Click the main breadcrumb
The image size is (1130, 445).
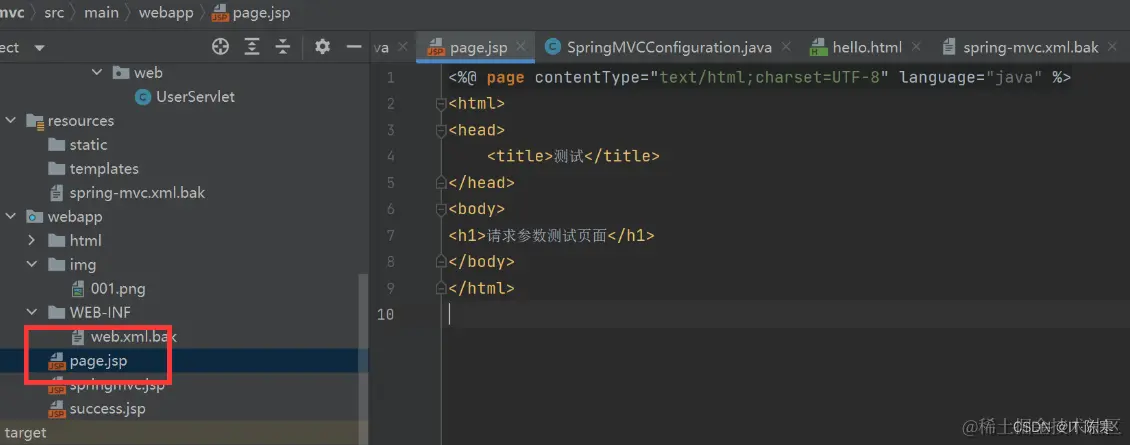click(101, 13)
